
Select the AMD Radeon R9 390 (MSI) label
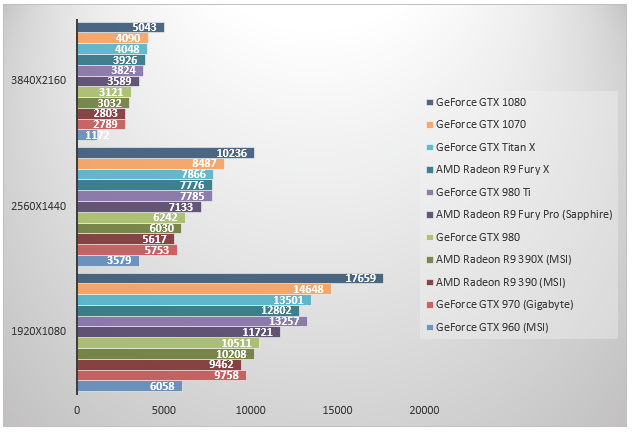500,282
